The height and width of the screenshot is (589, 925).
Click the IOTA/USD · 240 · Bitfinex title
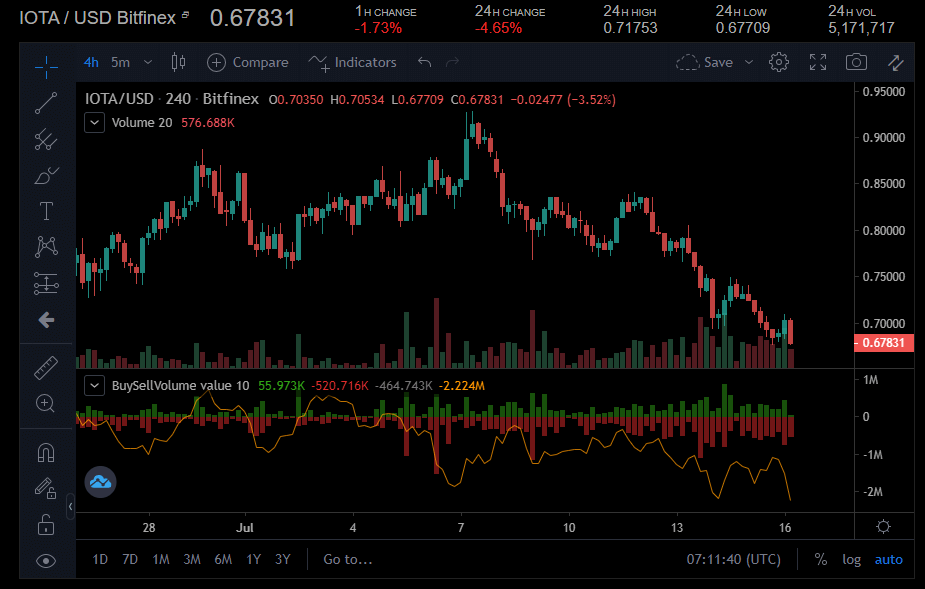[x=172, y=99]
